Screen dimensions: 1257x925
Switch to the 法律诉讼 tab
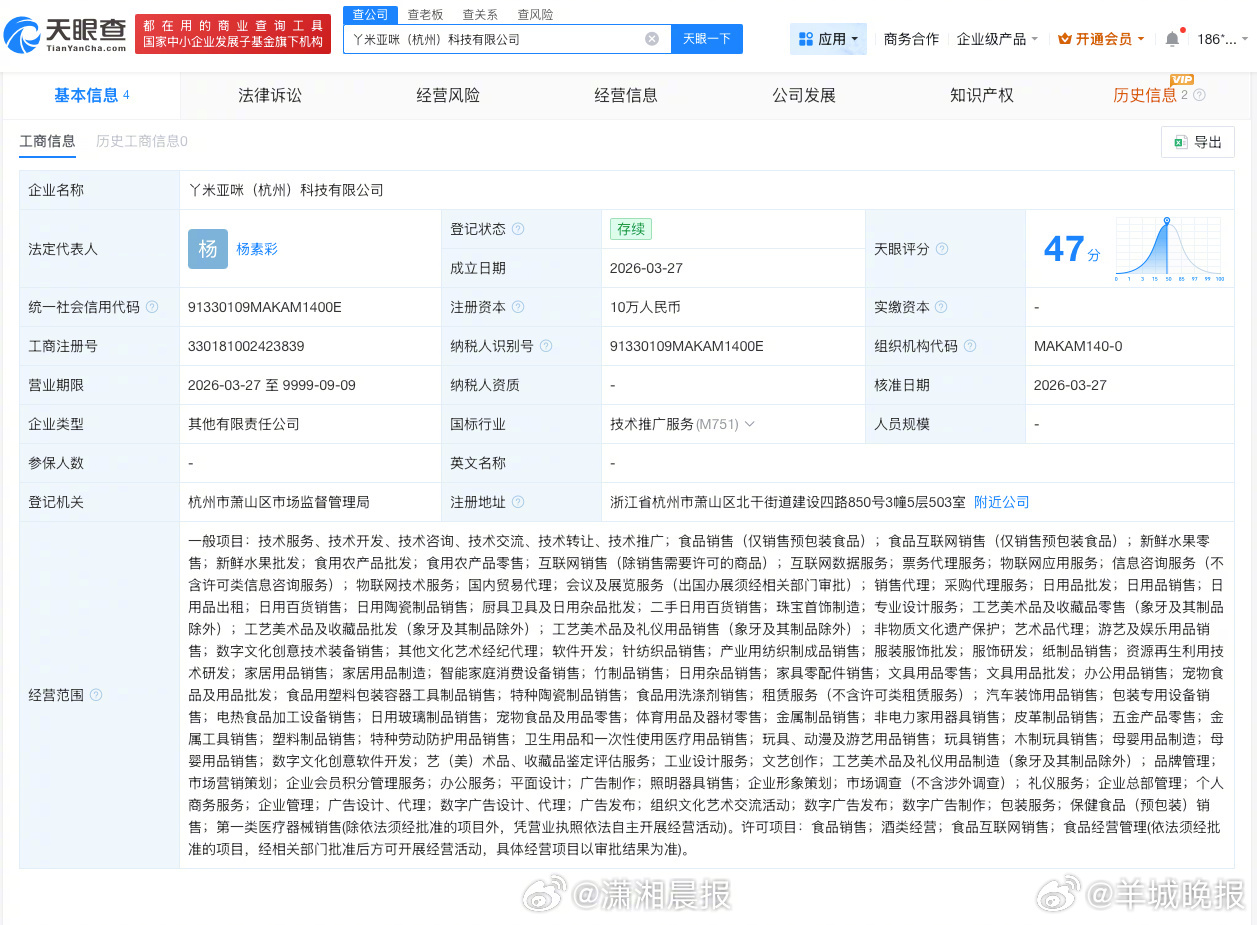coord(270,95)
